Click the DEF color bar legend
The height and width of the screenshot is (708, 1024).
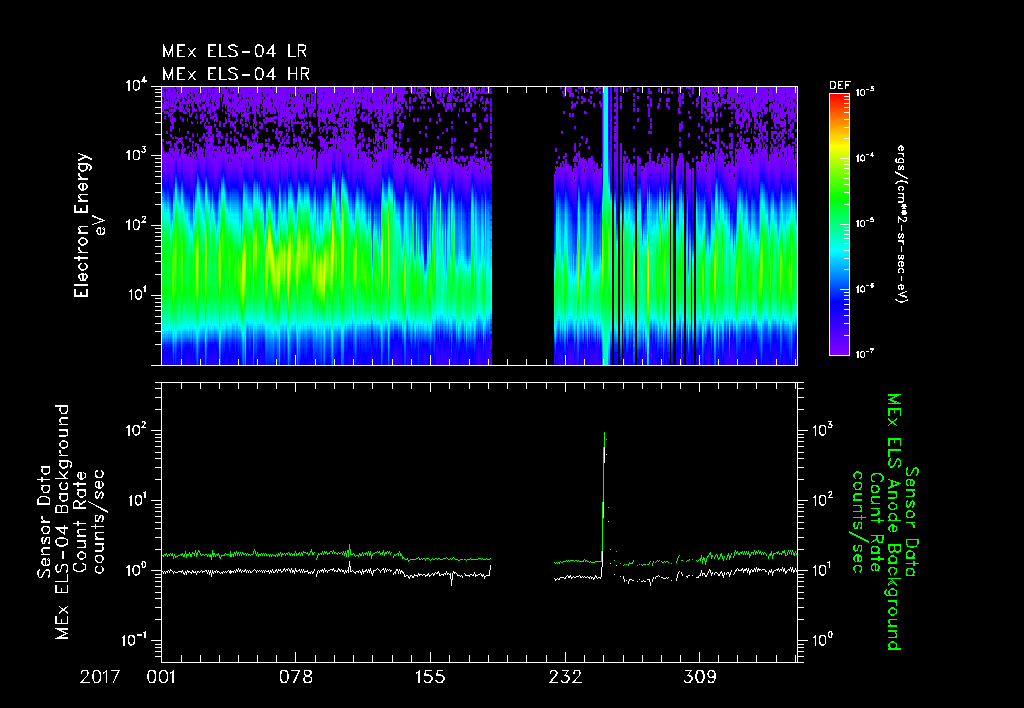click(x=839, y=224)
